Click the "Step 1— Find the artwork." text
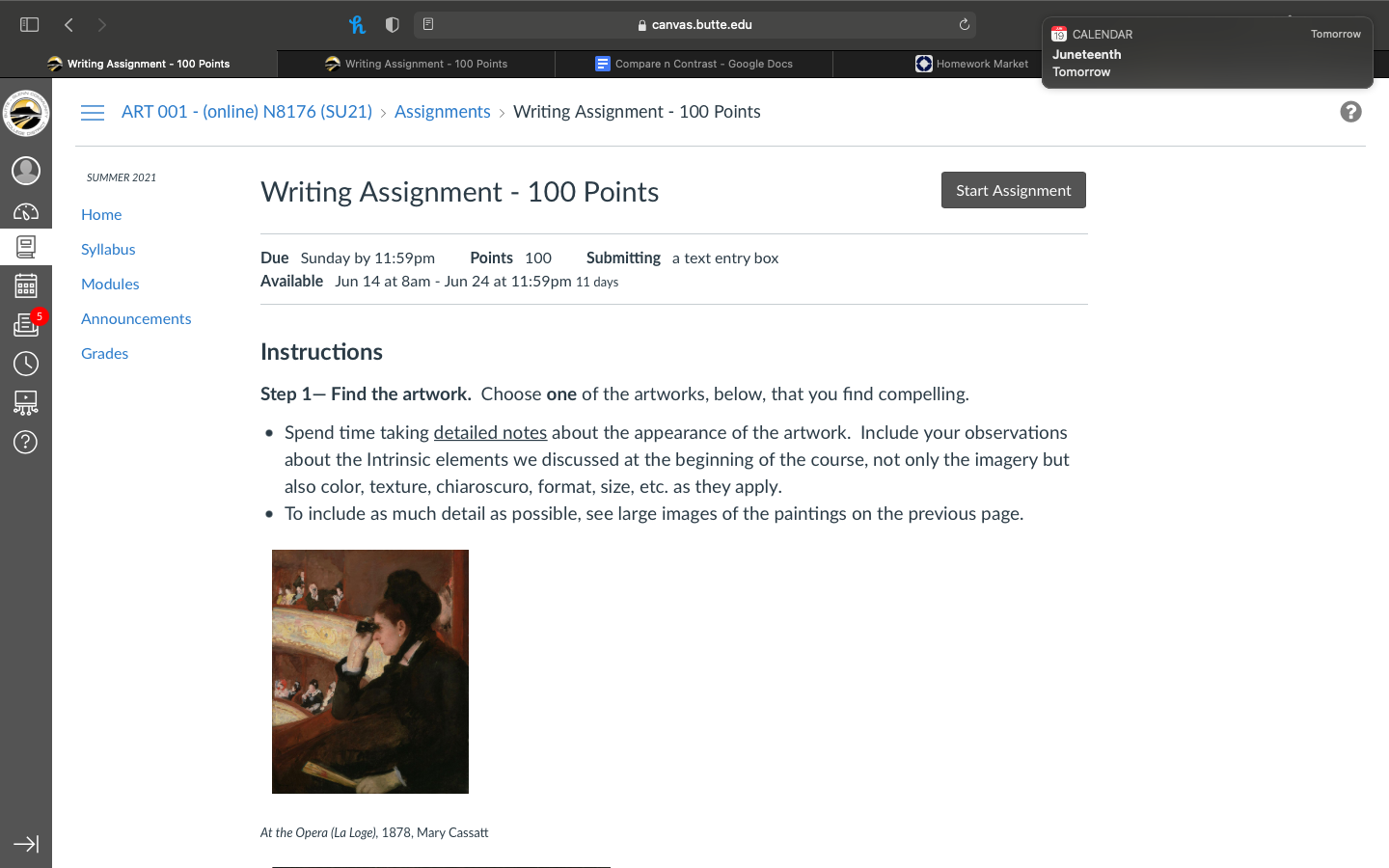This screenshot has height=868, width=1389. (x=366, y=394)
